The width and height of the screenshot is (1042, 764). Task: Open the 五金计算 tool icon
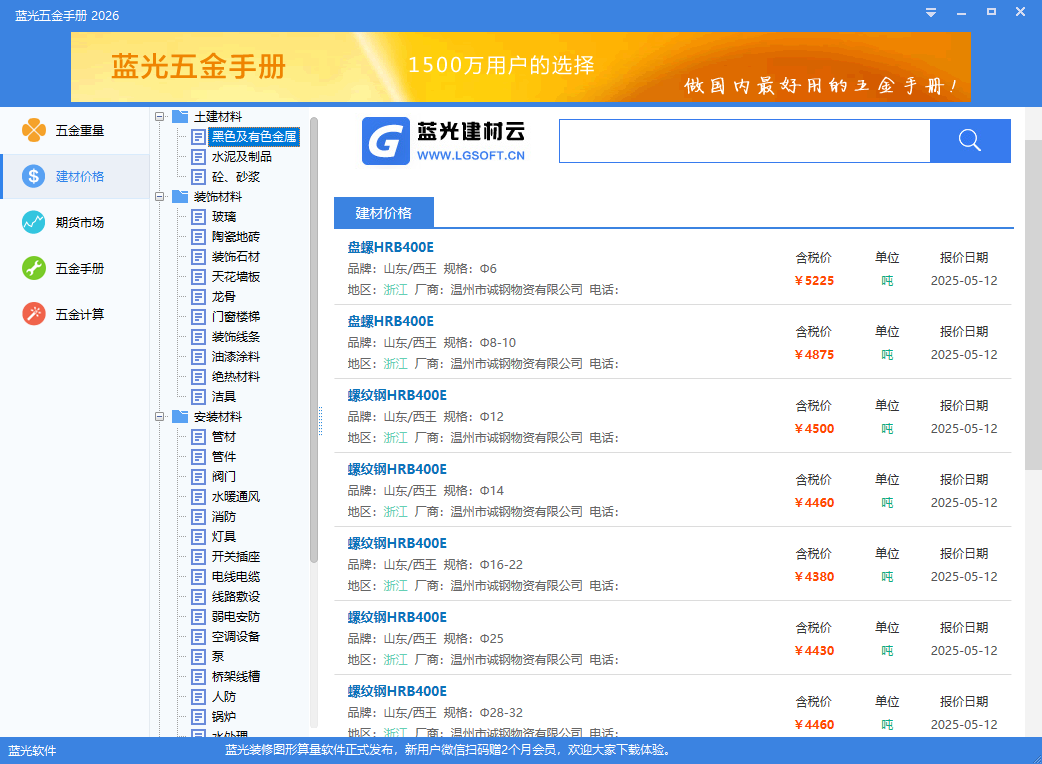(x=34, y=315)
